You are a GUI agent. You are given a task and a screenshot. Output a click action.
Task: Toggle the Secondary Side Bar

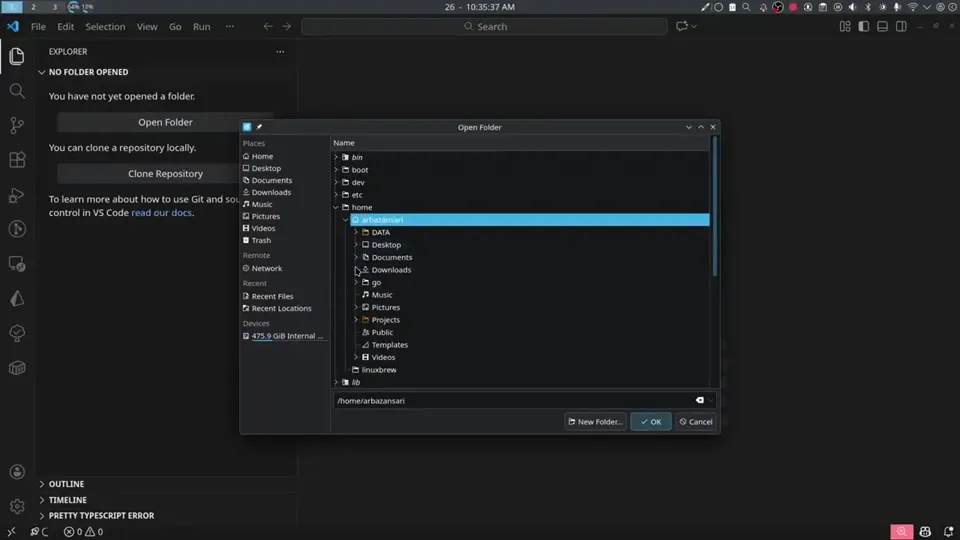[x=901, y=26]
